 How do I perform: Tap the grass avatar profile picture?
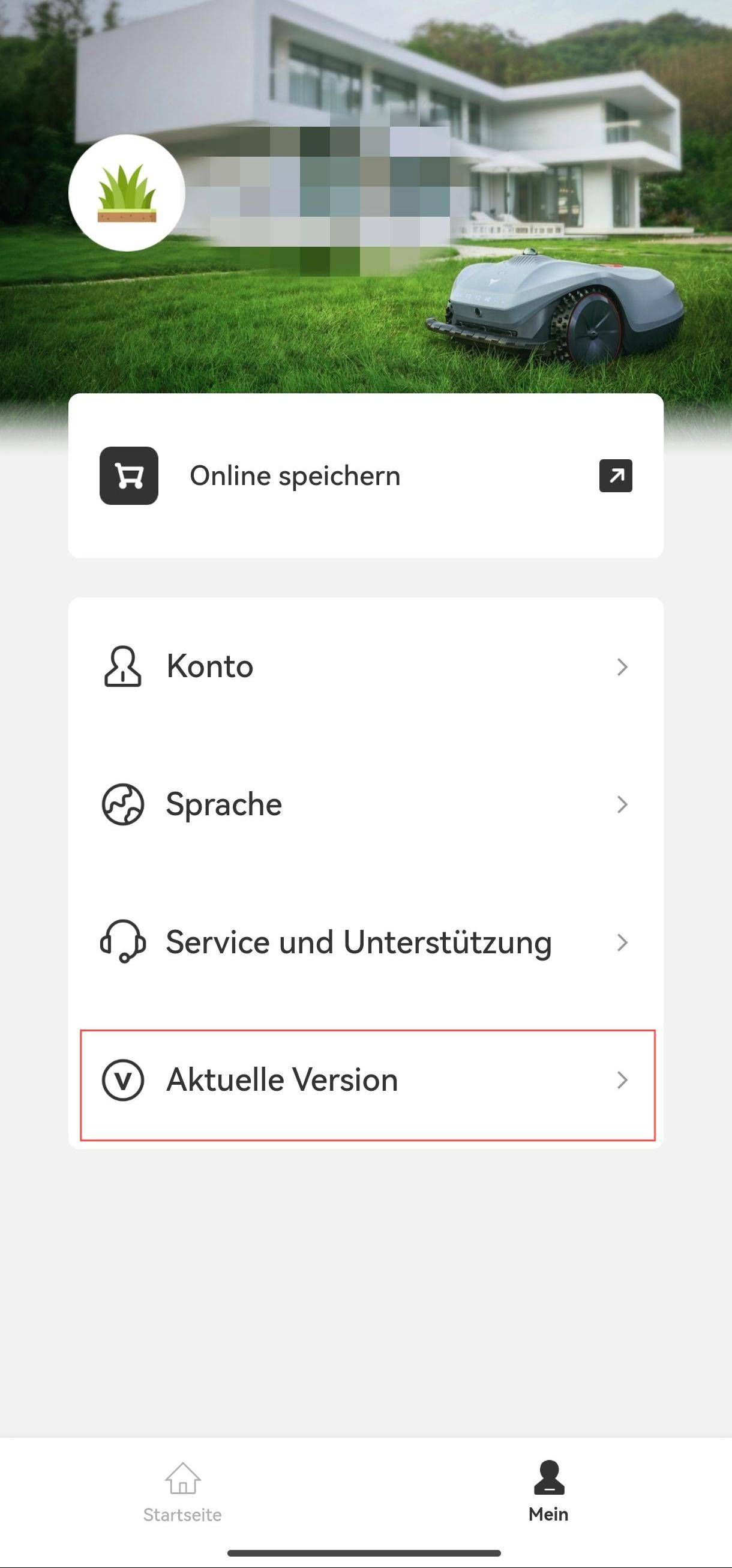tap(127, 193)
